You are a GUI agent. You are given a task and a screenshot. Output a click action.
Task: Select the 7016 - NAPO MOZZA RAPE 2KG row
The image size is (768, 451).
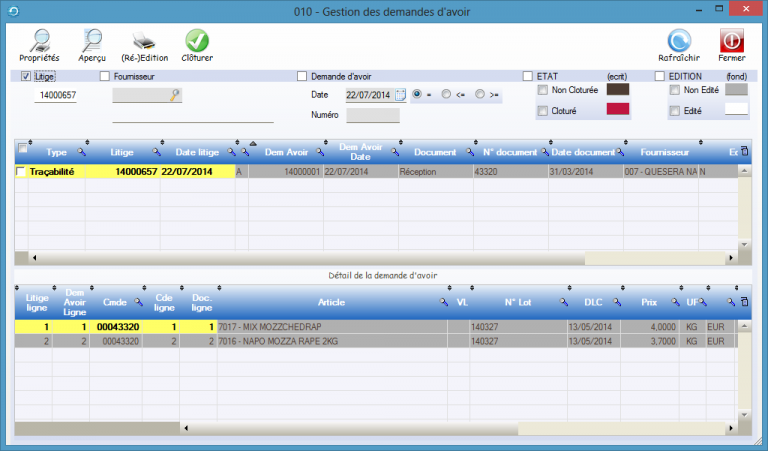[330, 341]
